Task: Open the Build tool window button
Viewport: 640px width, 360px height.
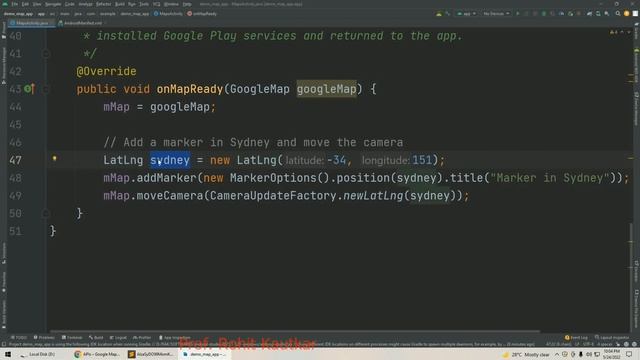Action: (x=96, y=338)
